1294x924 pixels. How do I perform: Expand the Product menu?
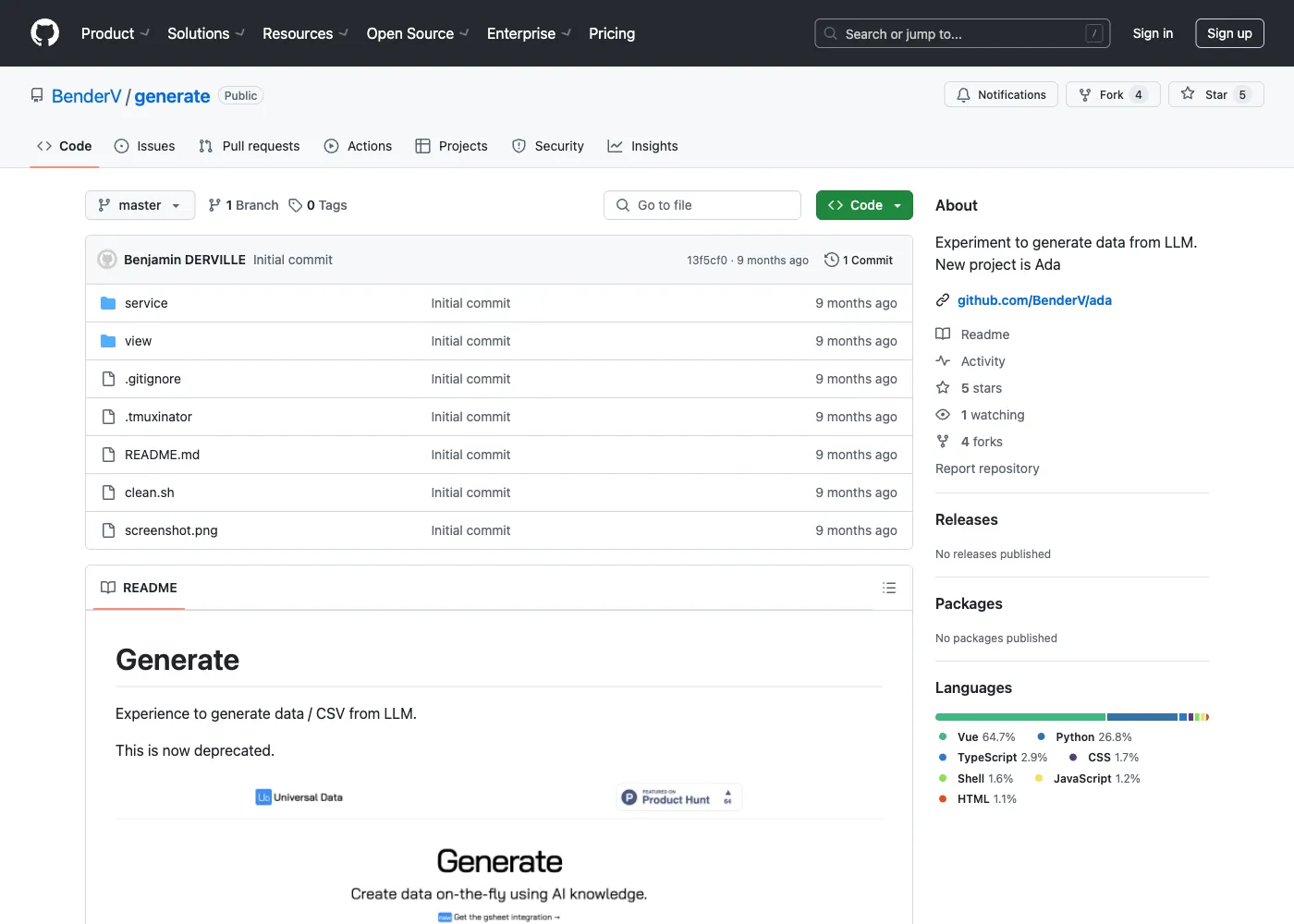coord(116,33)
